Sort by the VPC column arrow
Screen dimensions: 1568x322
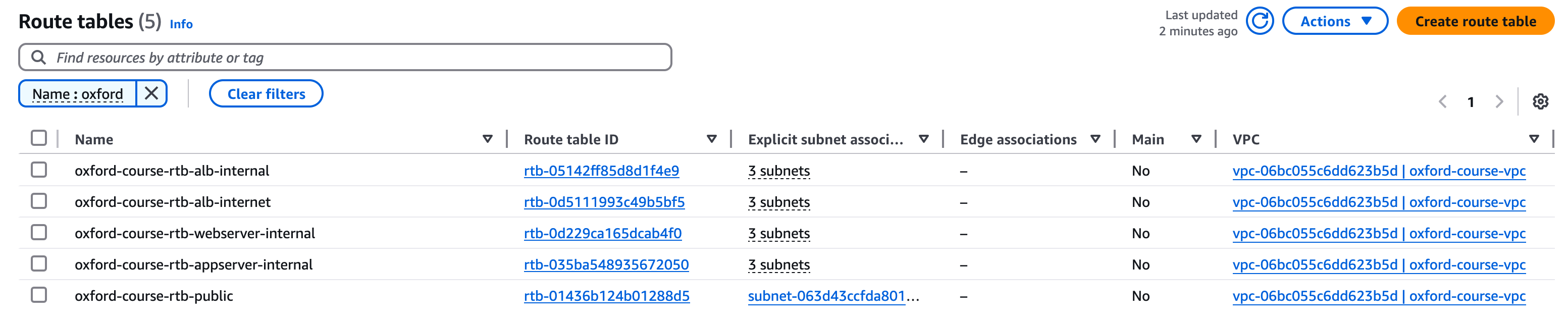click(x=1533, y=139)
